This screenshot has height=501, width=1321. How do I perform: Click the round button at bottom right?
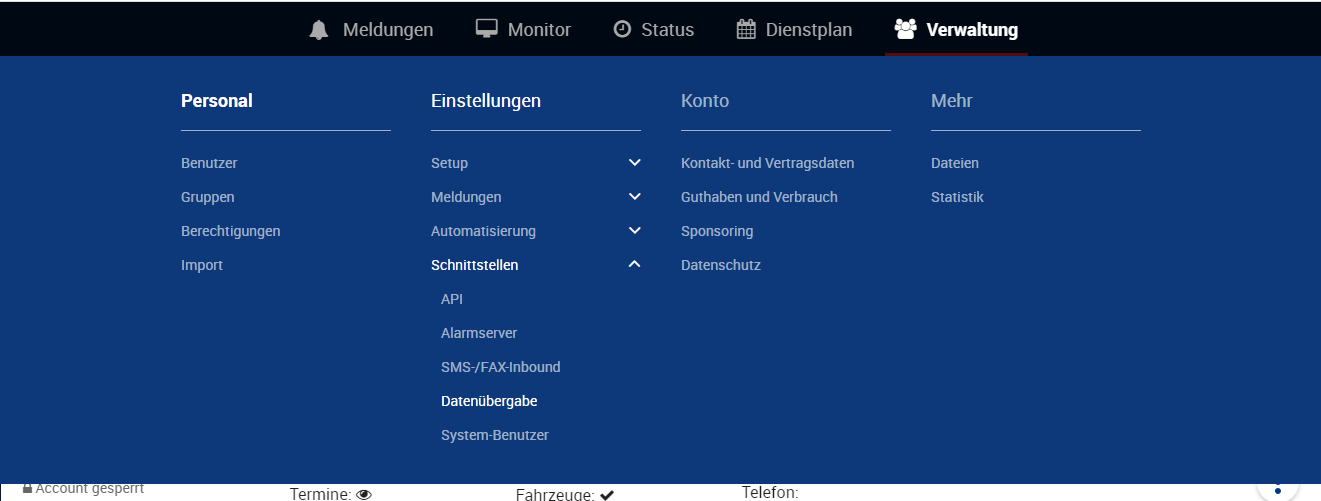[1277, 488]
